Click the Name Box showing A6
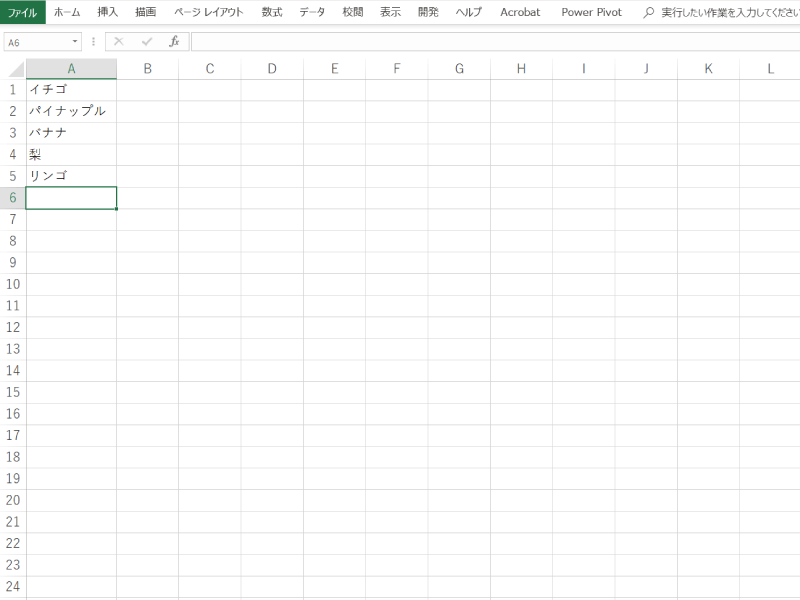Viewport: 800px width, 600px height. click(36, 42)
